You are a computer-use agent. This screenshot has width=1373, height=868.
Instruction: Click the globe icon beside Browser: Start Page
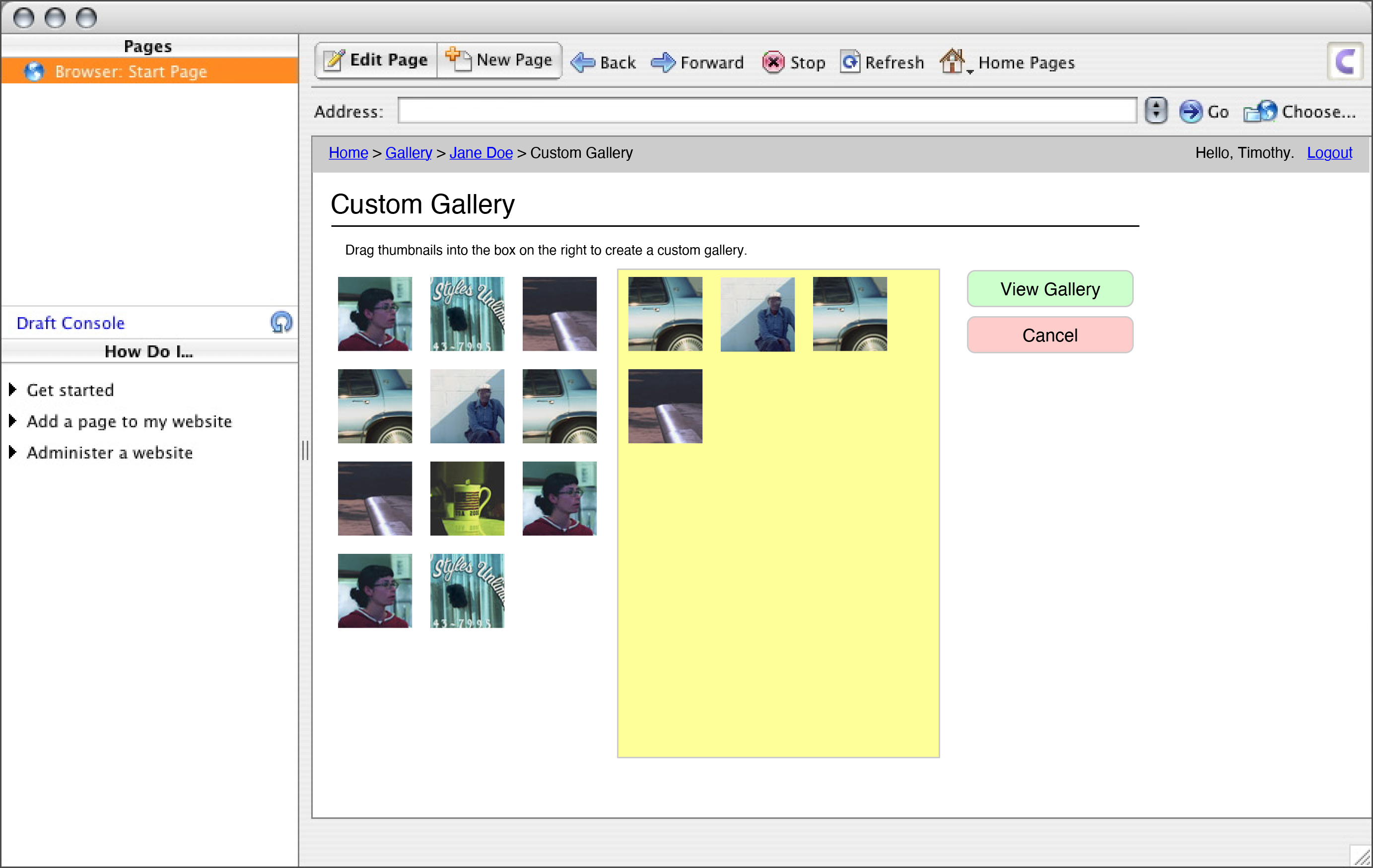[34, 71]
